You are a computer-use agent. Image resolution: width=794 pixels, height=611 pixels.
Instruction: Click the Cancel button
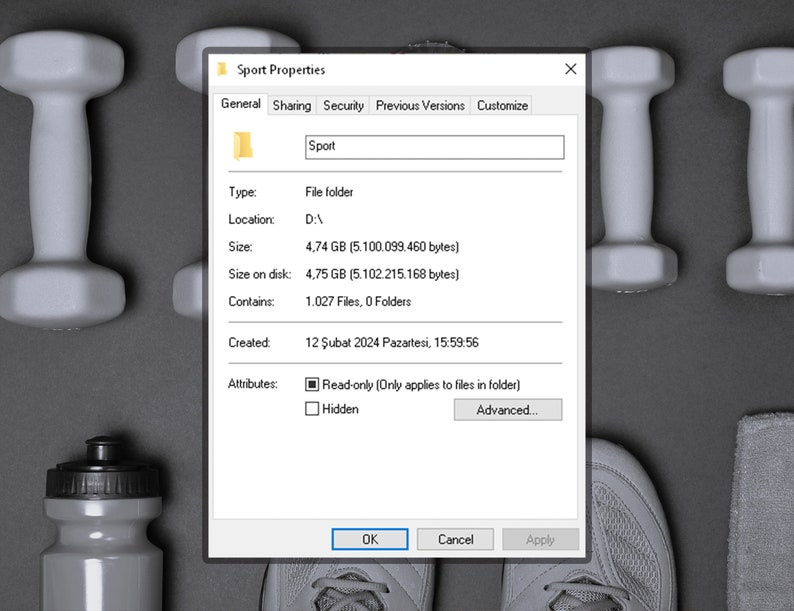coord(455,539)
